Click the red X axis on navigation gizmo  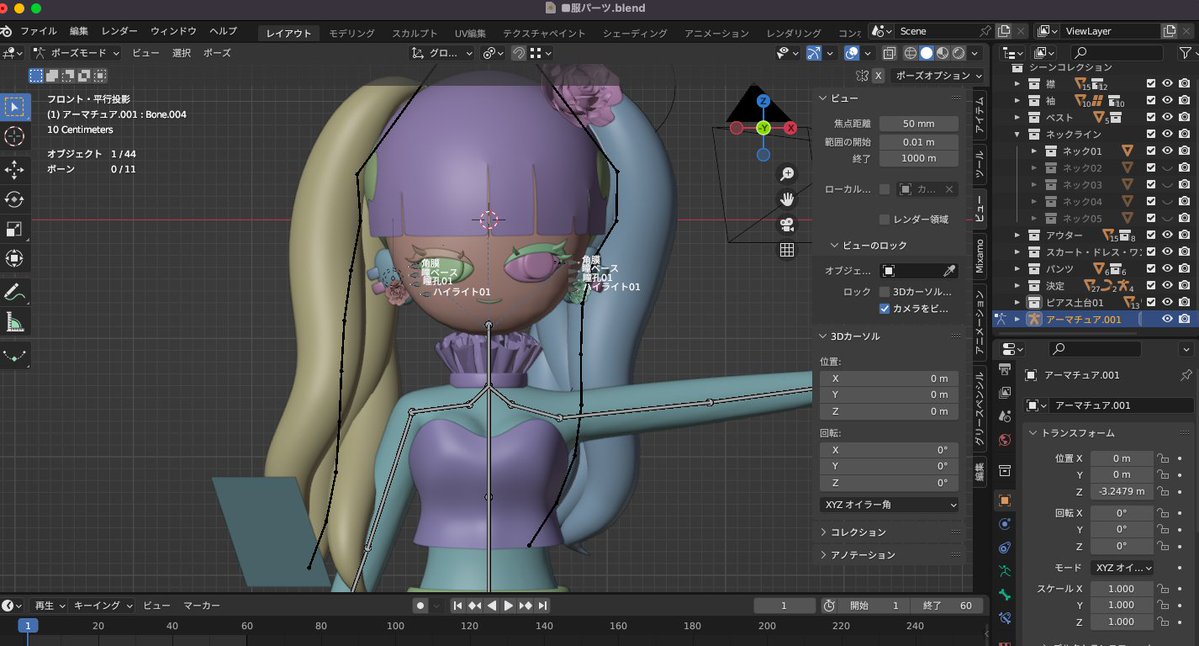click(x=790, y=128)
